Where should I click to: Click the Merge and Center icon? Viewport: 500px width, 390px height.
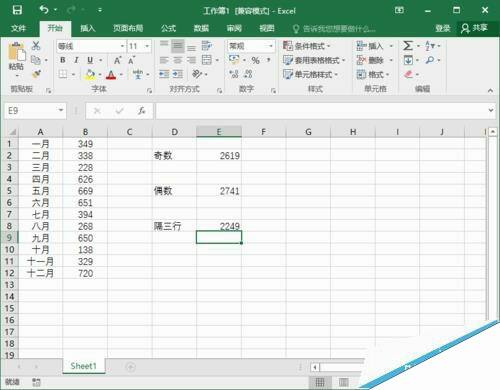[207, 60]
